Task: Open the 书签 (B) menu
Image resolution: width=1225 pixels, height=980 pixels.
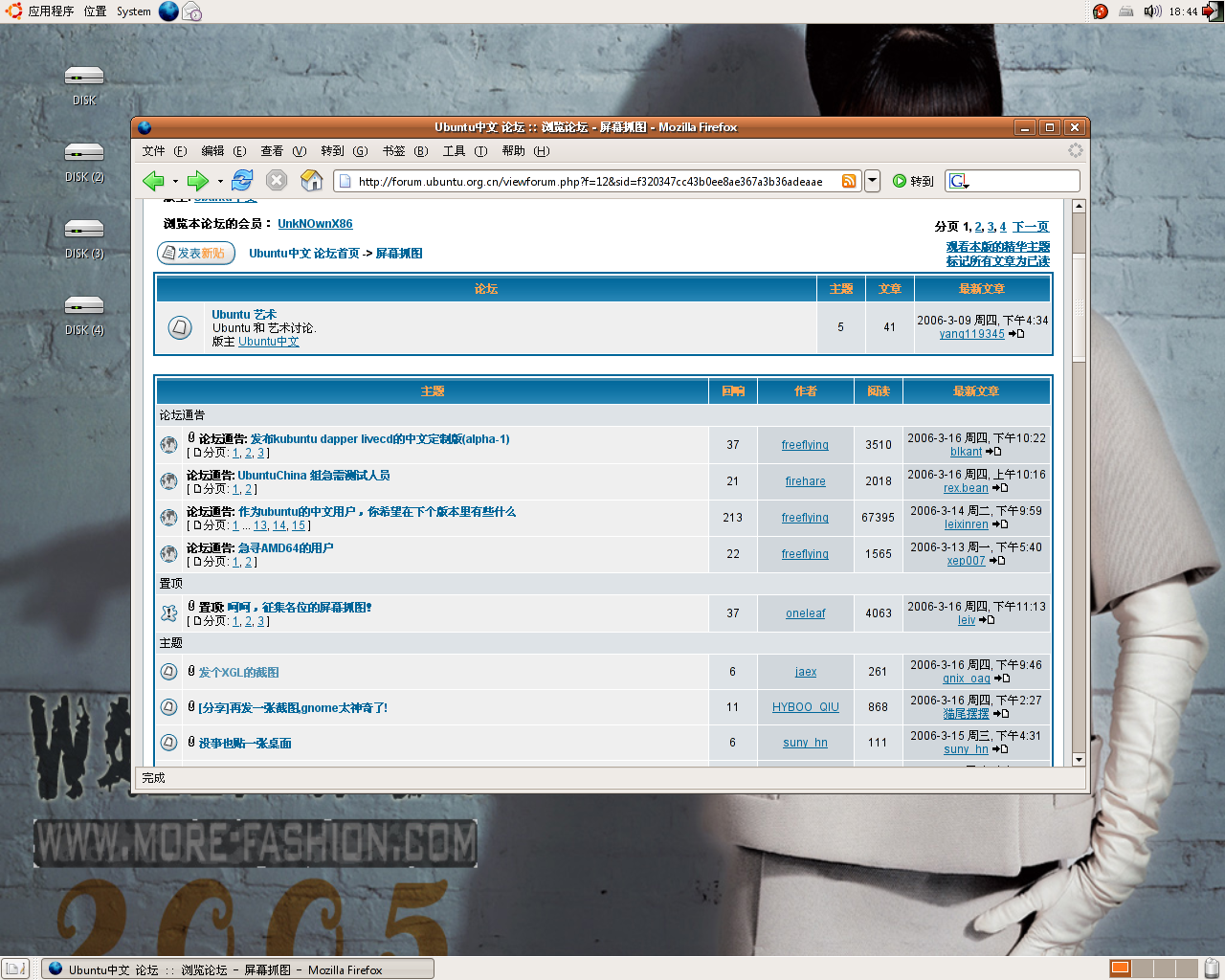Action: point(405,151)
